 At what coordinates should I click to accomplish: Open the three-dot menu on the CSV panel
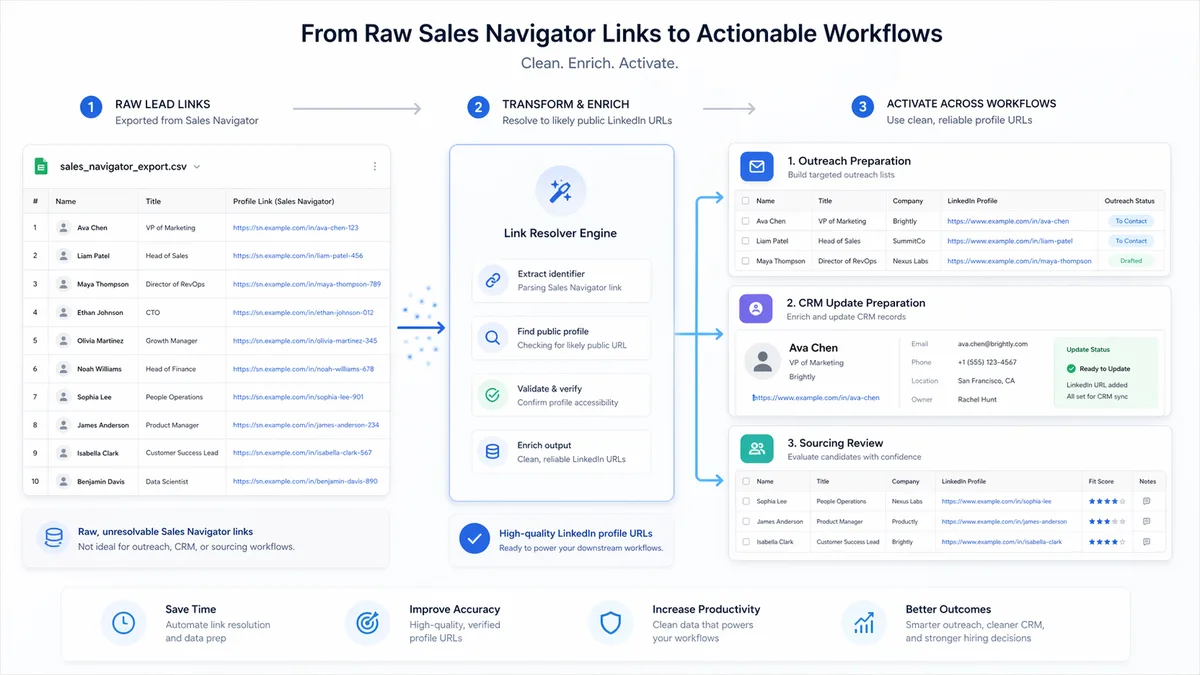(x=375, y=166)
